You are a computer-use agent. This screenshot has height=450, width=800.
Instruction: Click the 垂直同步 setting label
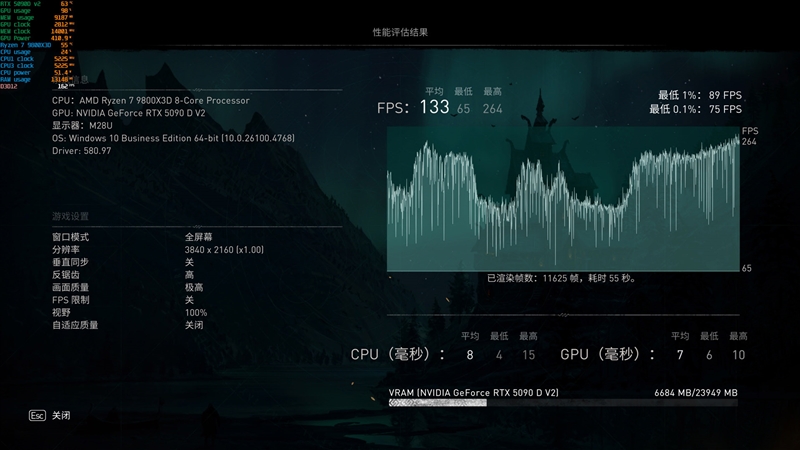click(x=70, y=262)
